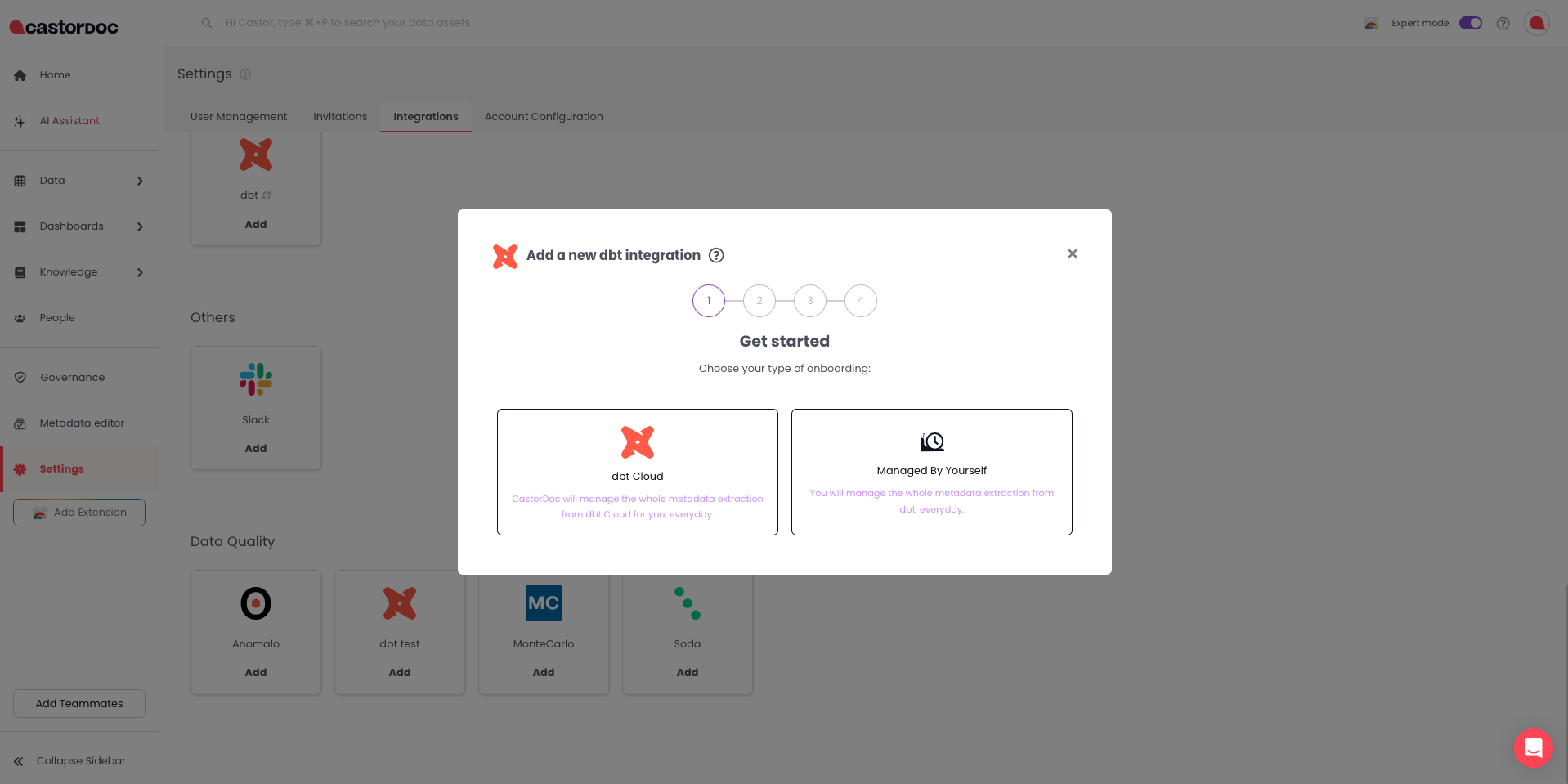The height and width of the screenshot is (784, 1568).
Task: Open the help question mark in top bar
Action: pos(1503,23)
